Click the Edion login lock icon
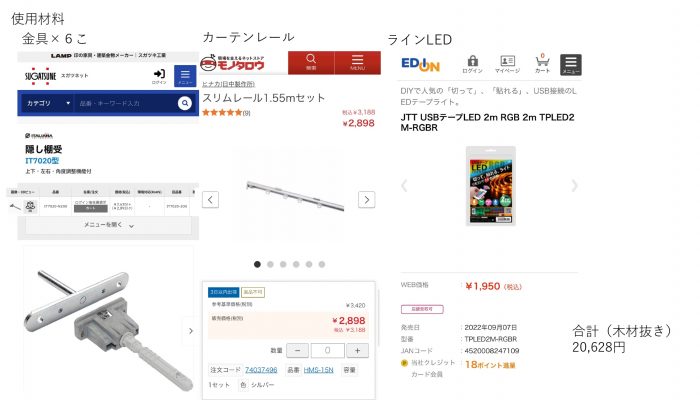Screen dimensions: 700x400 (x=472, y=65)
